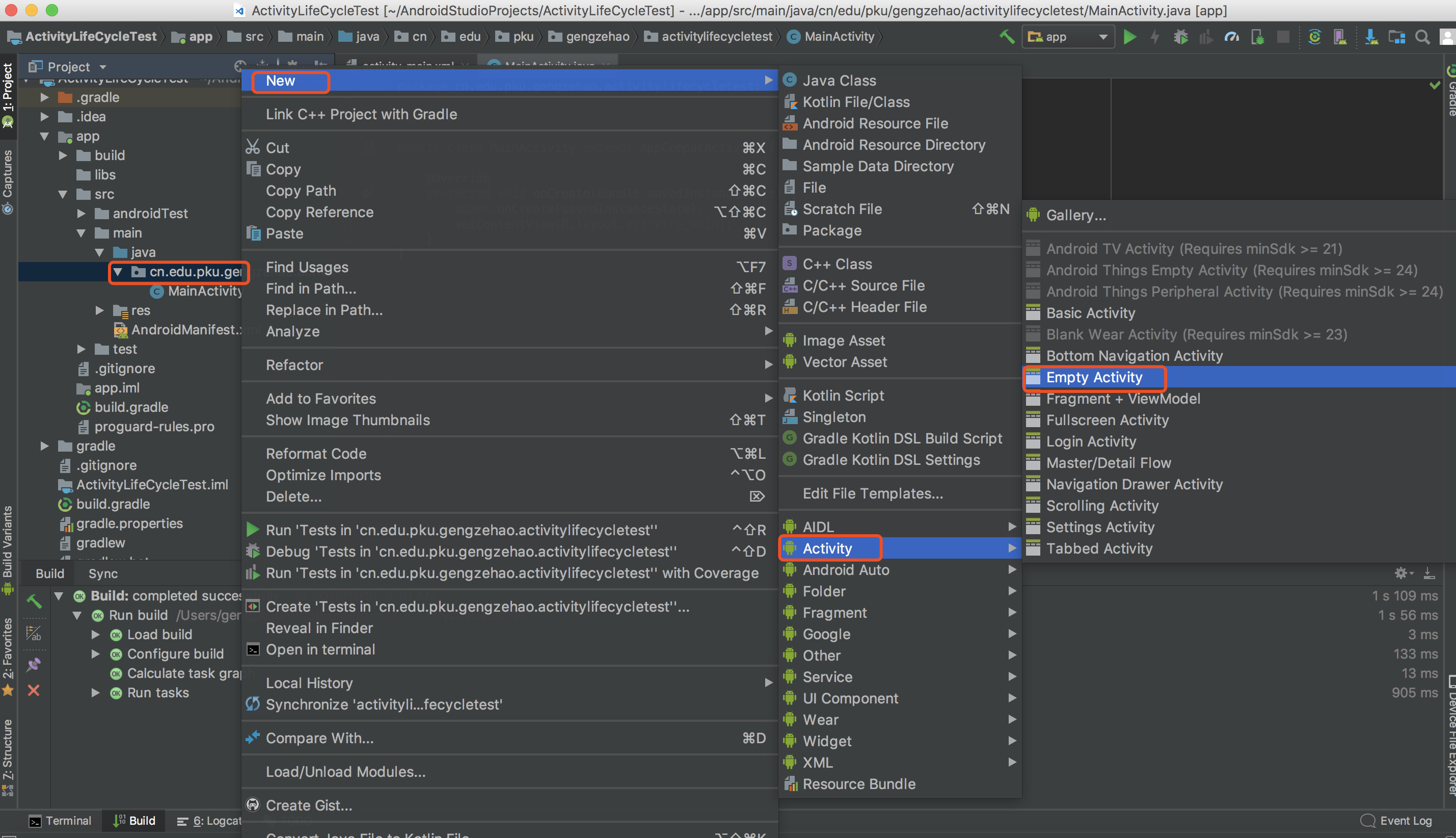This screenshot has height=838, width=1456.
Task: Click the MainActivity breadcrumb
Action: [x=831, y=37]
